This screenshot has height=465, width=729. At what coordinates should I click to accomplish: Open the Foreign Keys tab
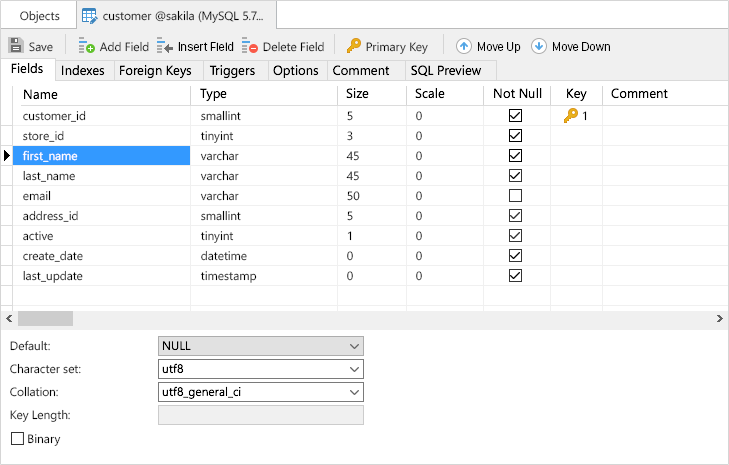[157, 71]
